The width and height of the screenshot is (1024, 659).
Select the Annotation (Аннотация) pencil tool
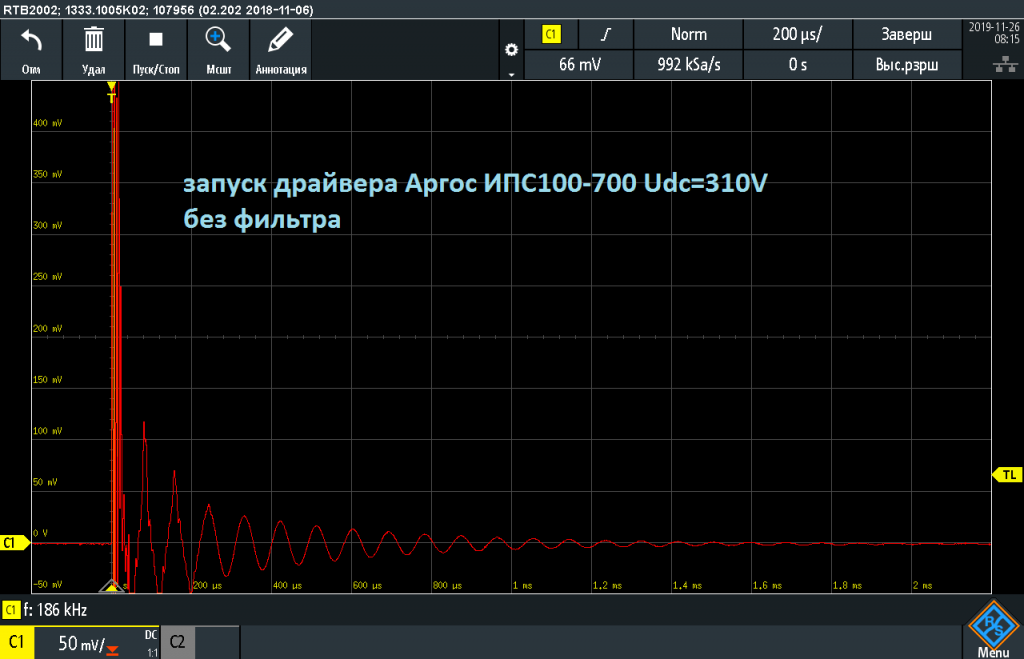click(x=281, y=40)
